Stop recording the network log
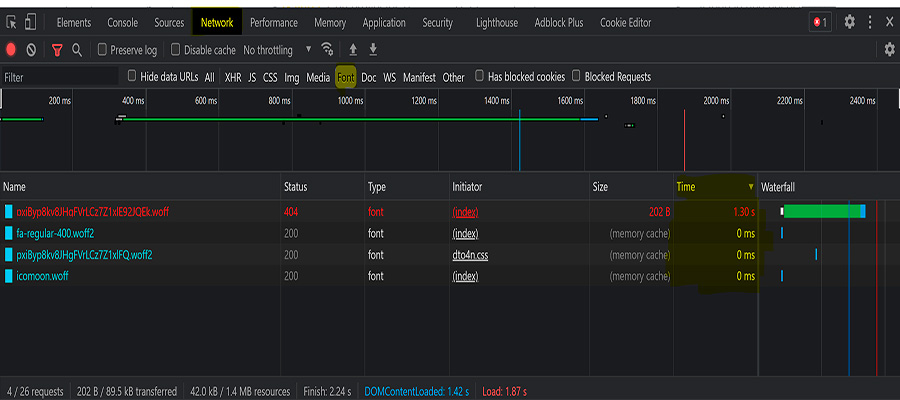900x400 pixels. click(x=11, y=49)
